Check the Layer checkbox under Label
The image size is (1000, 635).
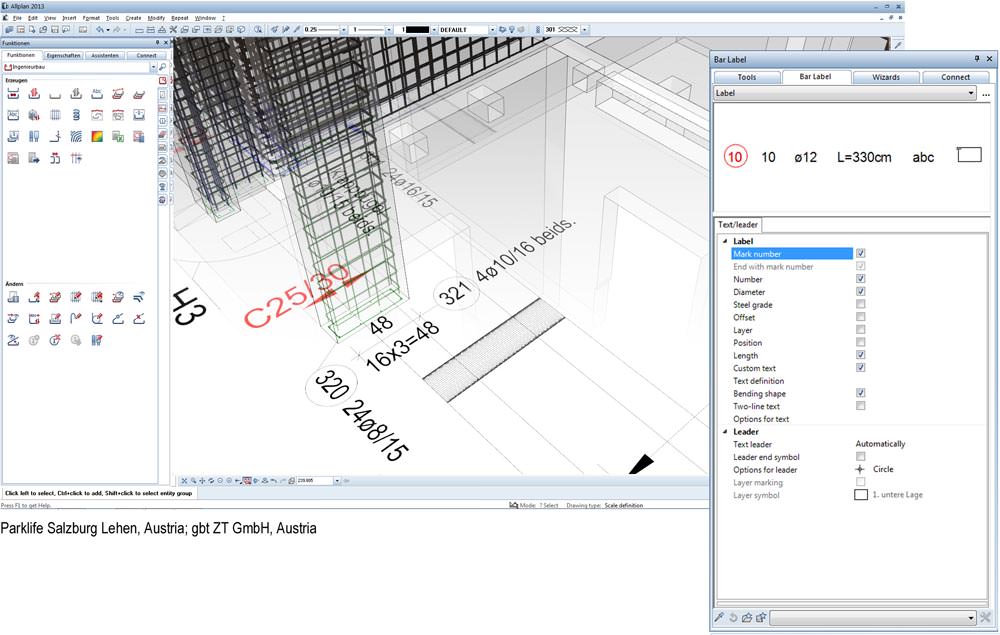(x=860, y=330)
